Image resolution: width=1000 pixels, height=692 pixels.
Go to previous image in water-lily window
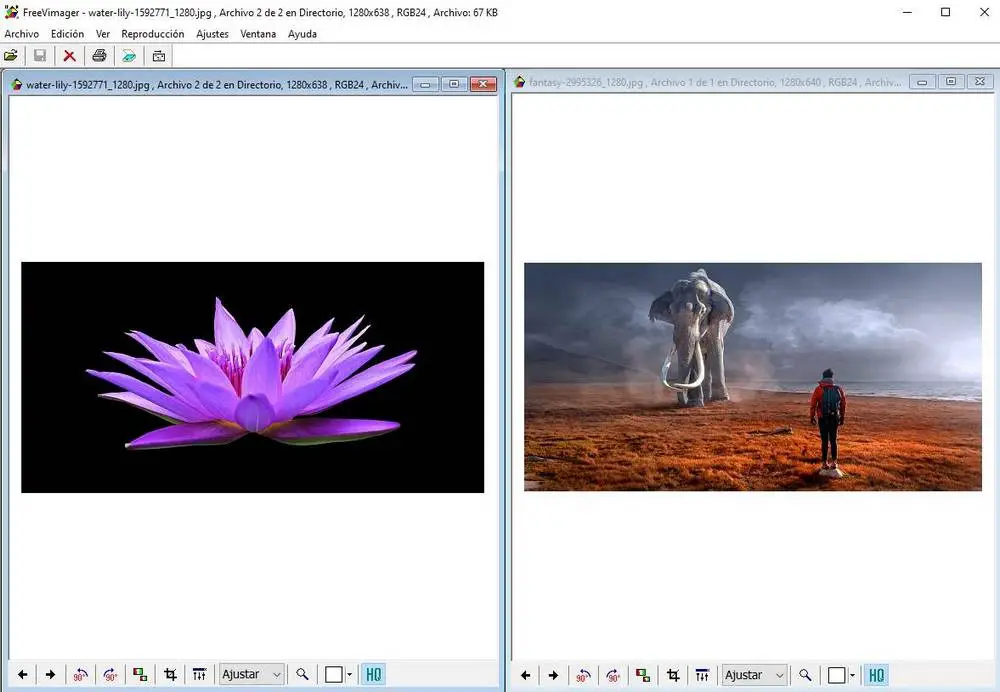point(22,674)
